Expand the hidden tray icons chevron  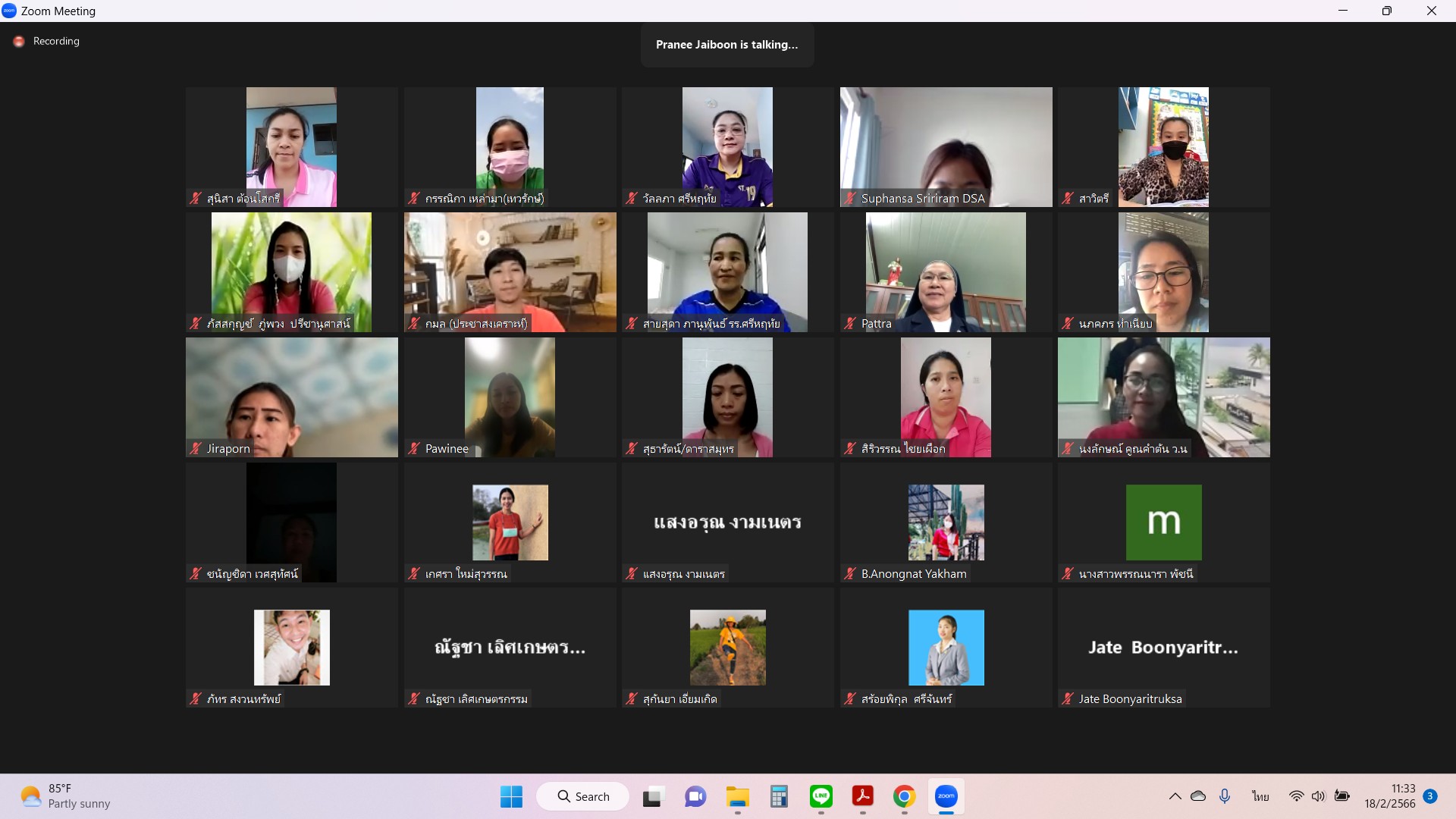point(1175,796)
